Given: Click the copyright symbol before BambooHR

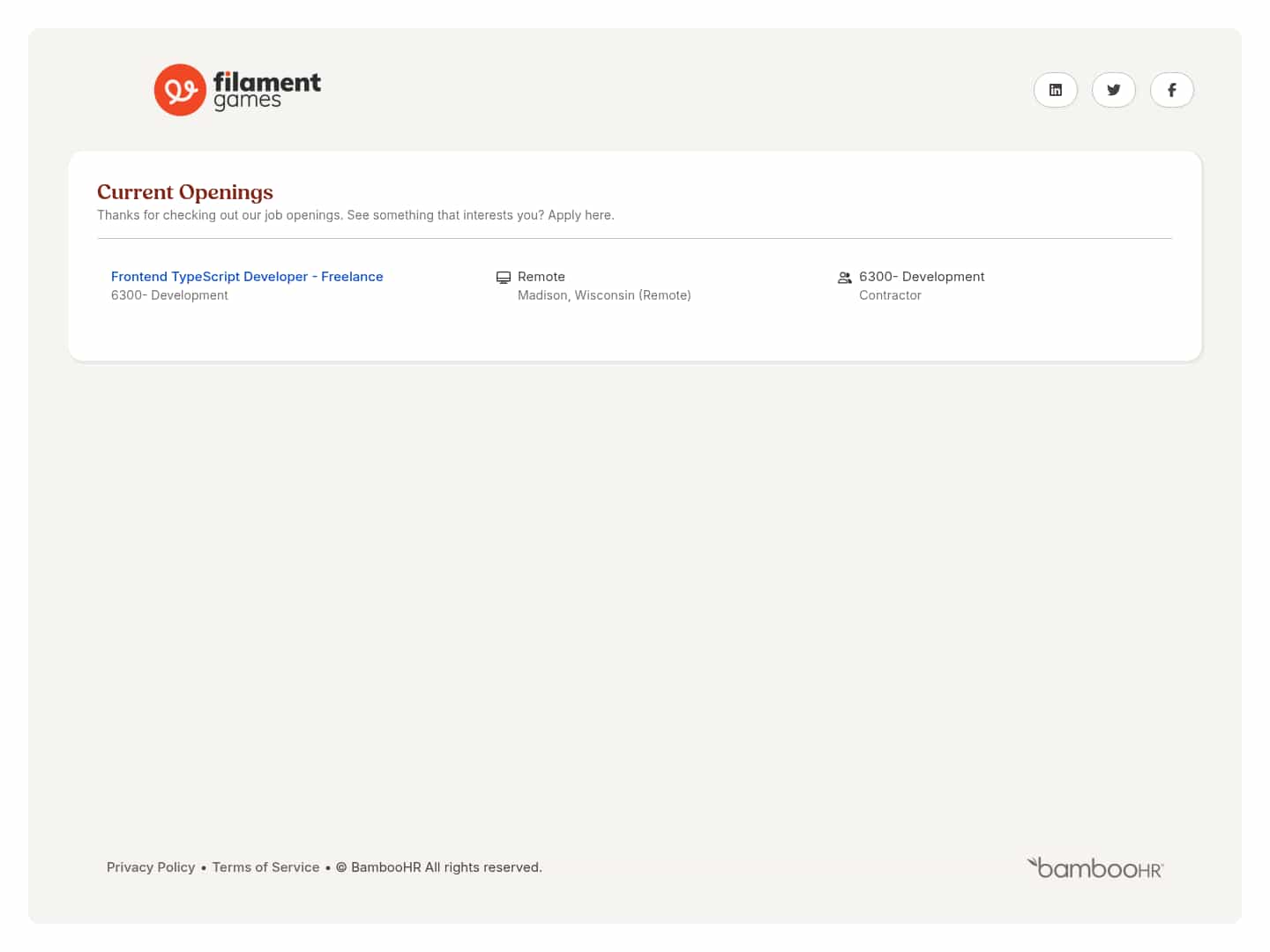Looking at the screenshot, I should coord(341,867).
